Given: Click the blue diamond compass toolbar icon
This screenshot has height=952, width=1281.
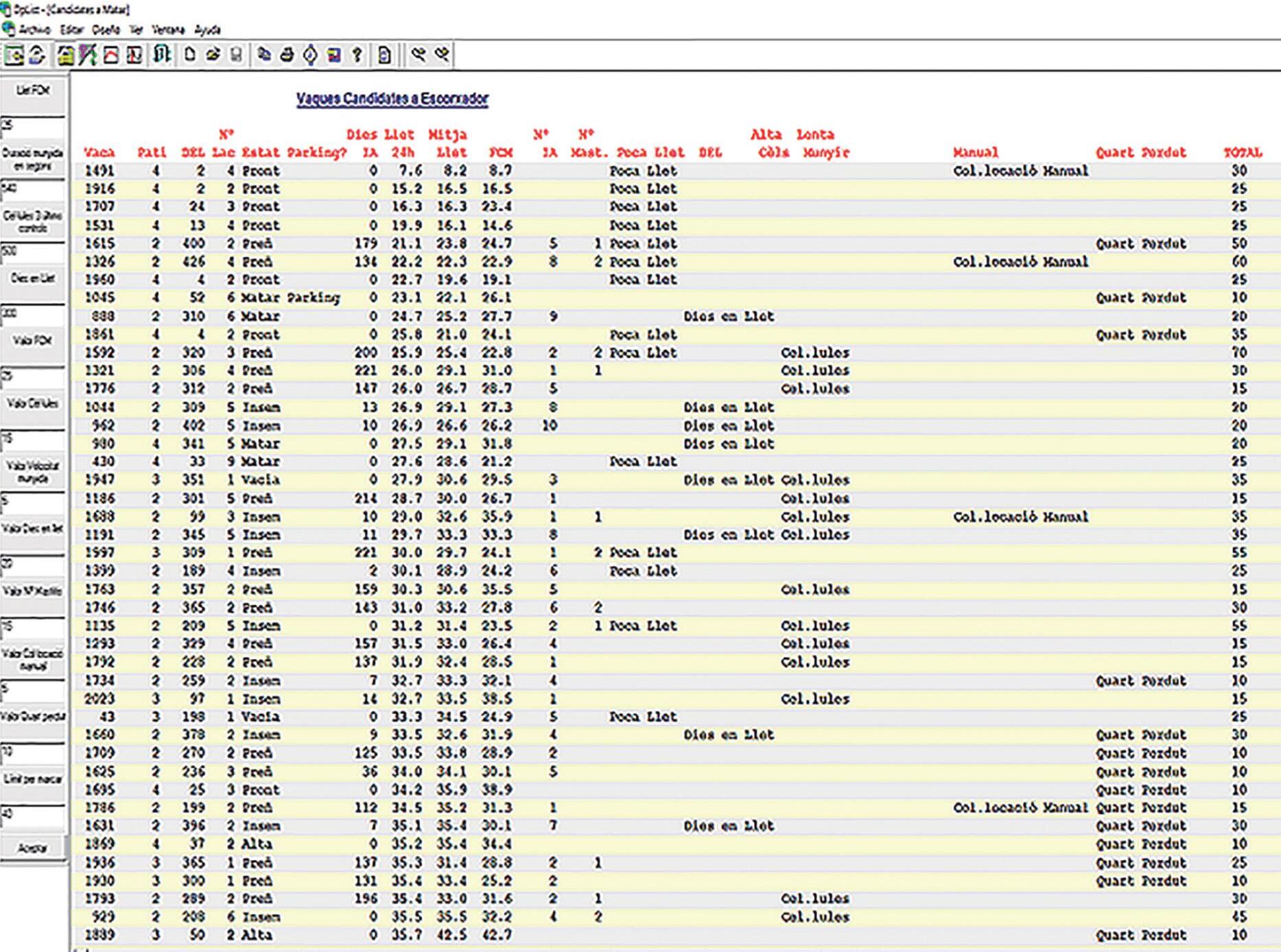Looking at the screenshot, I should (310, 55).
